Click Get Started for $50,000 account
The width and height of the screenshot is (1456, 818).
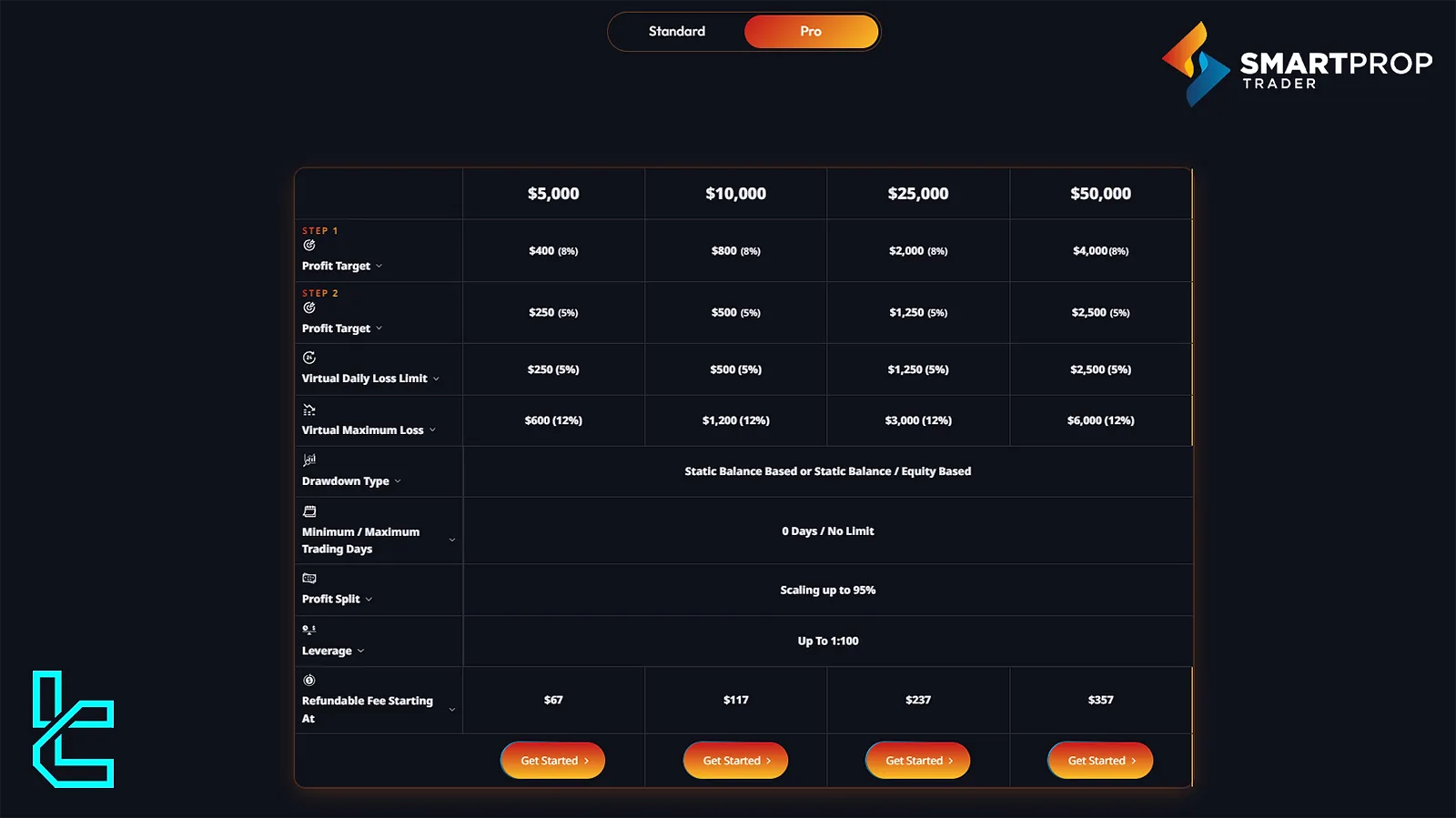click(1100, 761)
